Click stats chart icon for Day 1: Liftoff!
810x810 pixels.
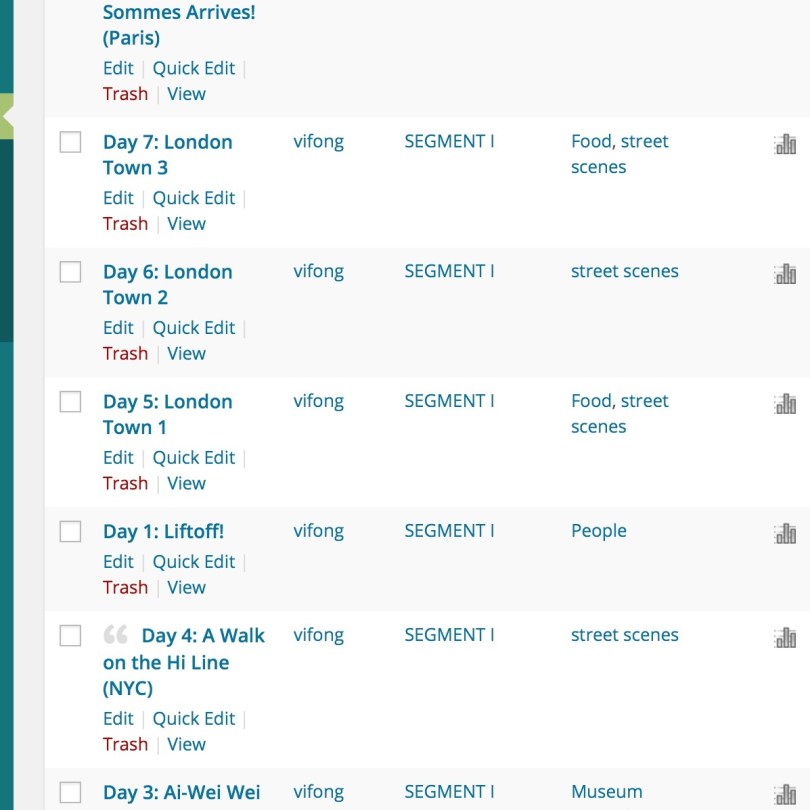pyautogui.click(x=785, y=534)
